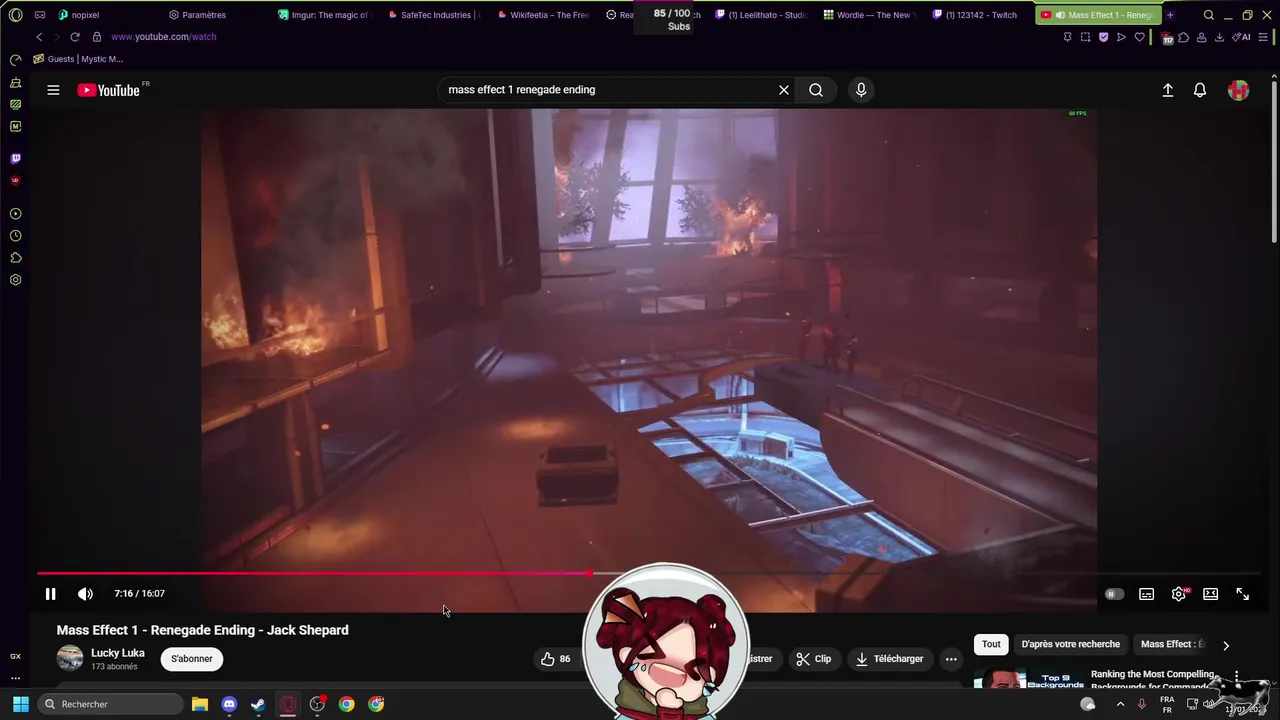Switch to the Leelithato Twitch tab
The height and width of the screenshot is (720, 1280).
coord(761,15)
